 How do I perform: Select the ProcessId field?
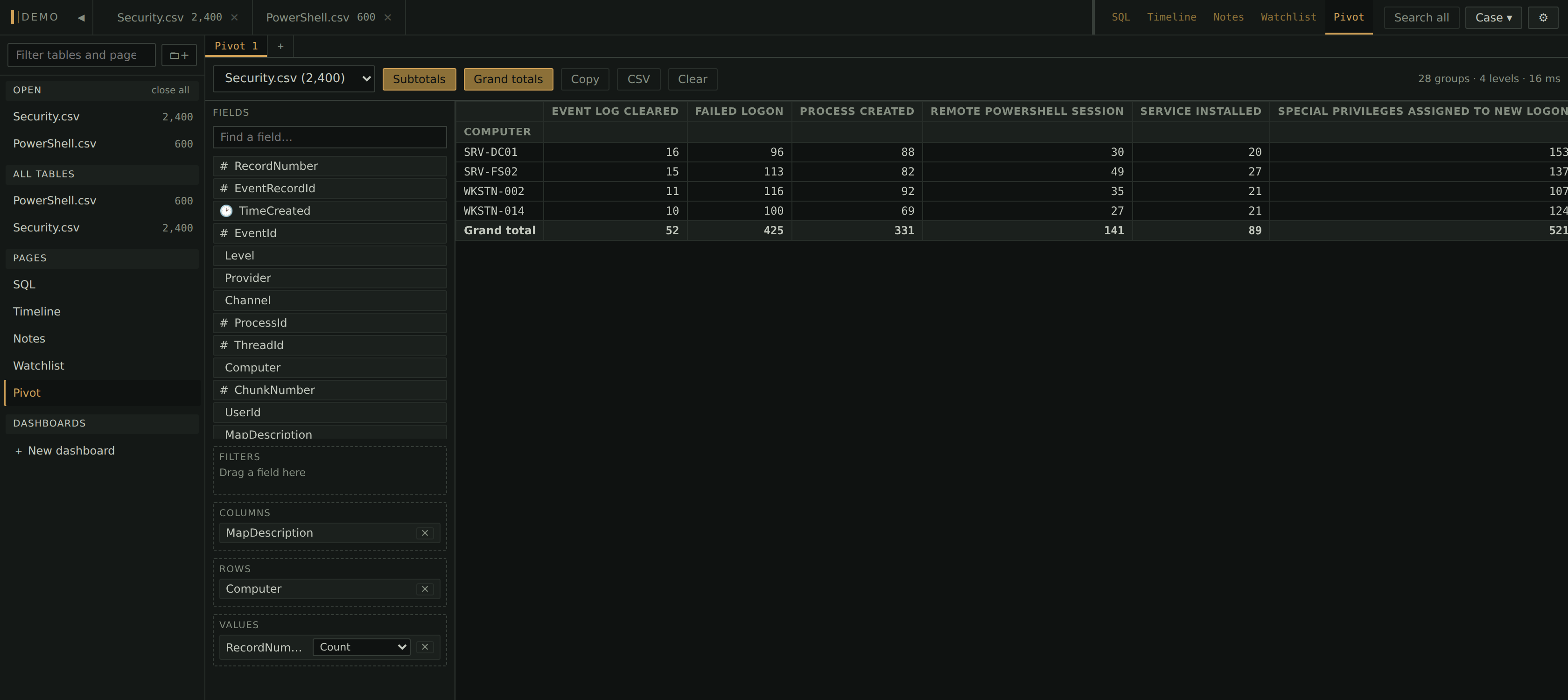(x=329, y=322)
